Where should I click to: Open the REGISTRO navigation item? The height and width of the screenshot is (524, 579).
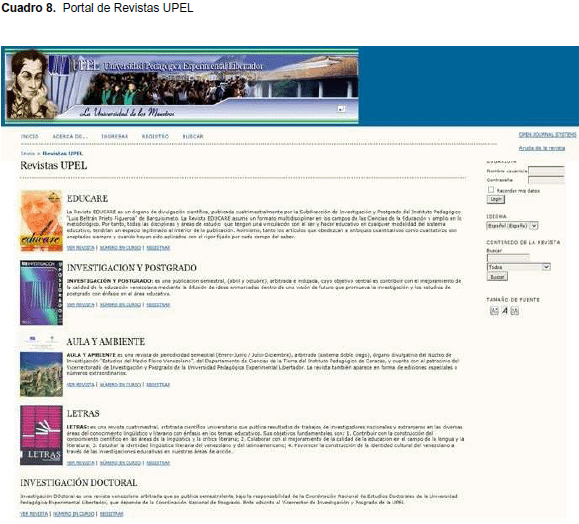tap(155, 136)
